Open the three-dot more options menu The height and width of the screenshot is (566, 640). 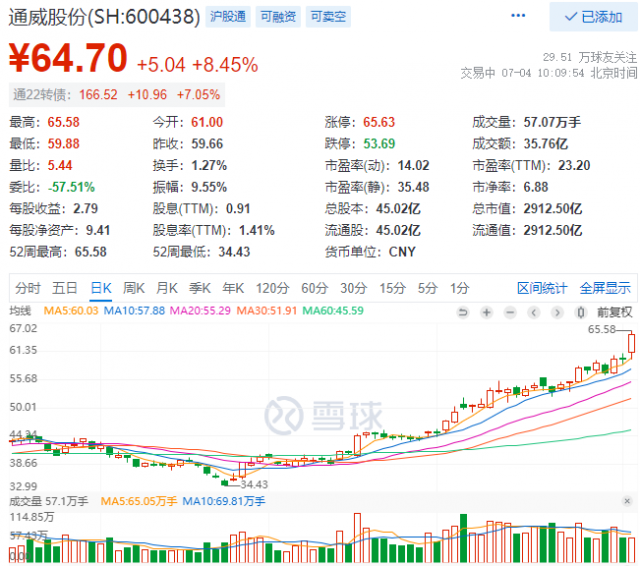coord(518,17)
